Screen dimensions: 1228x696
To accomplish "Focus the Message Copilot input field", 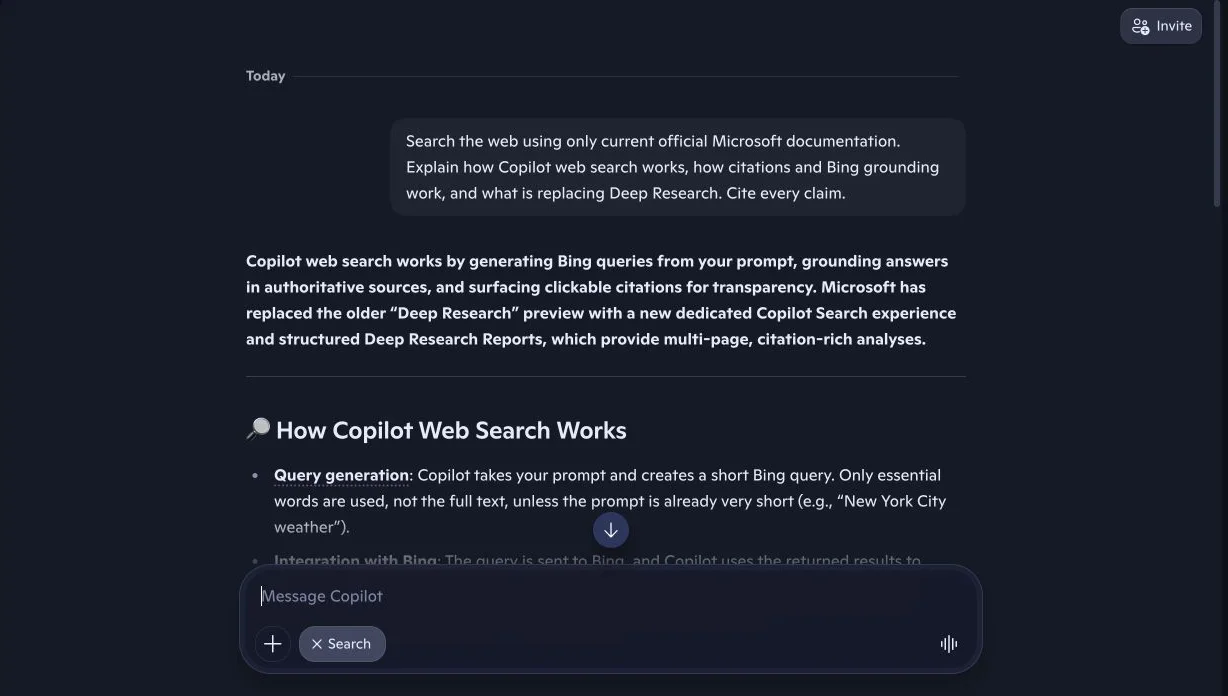I will 610,596.
